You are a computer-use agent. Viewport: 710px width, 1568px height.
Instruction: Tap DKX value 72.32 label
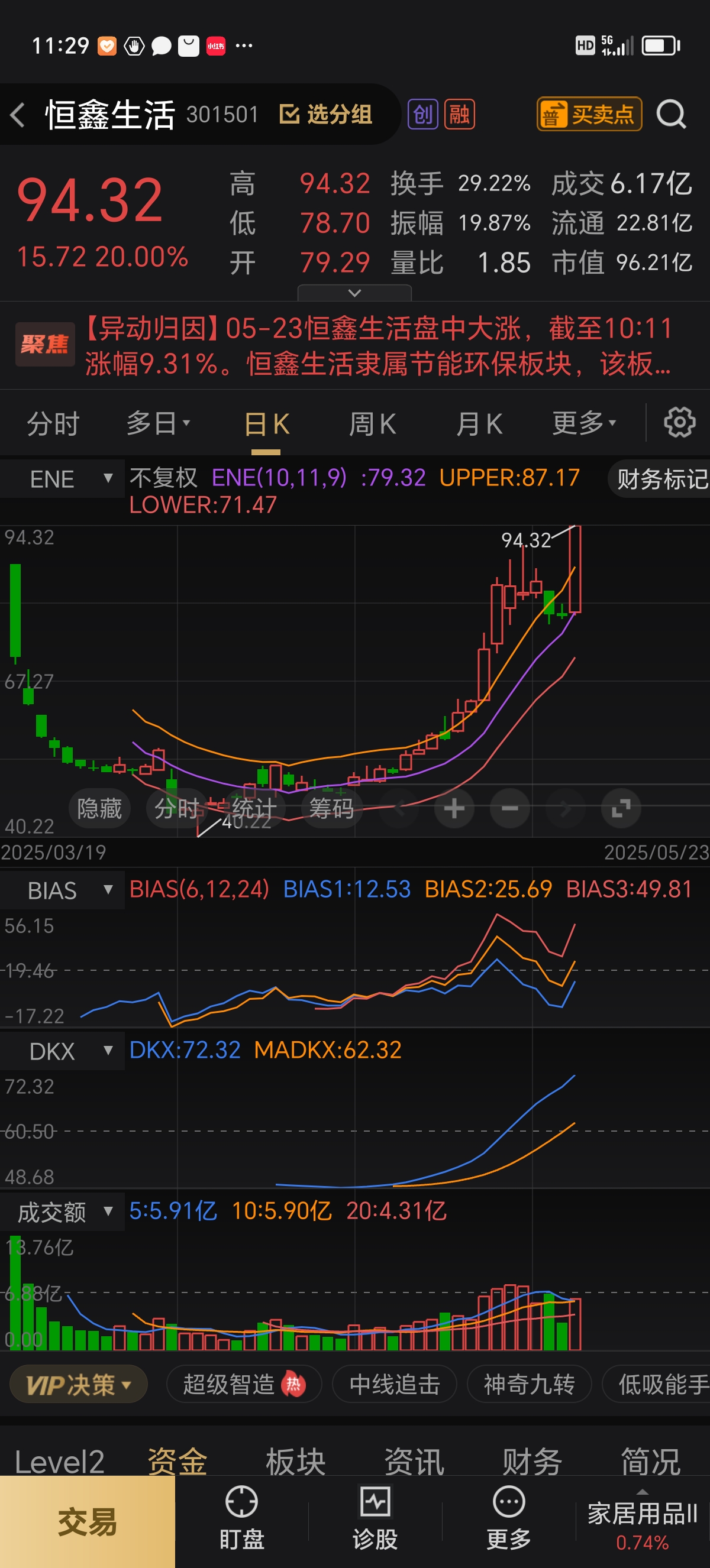[185, 1050]
